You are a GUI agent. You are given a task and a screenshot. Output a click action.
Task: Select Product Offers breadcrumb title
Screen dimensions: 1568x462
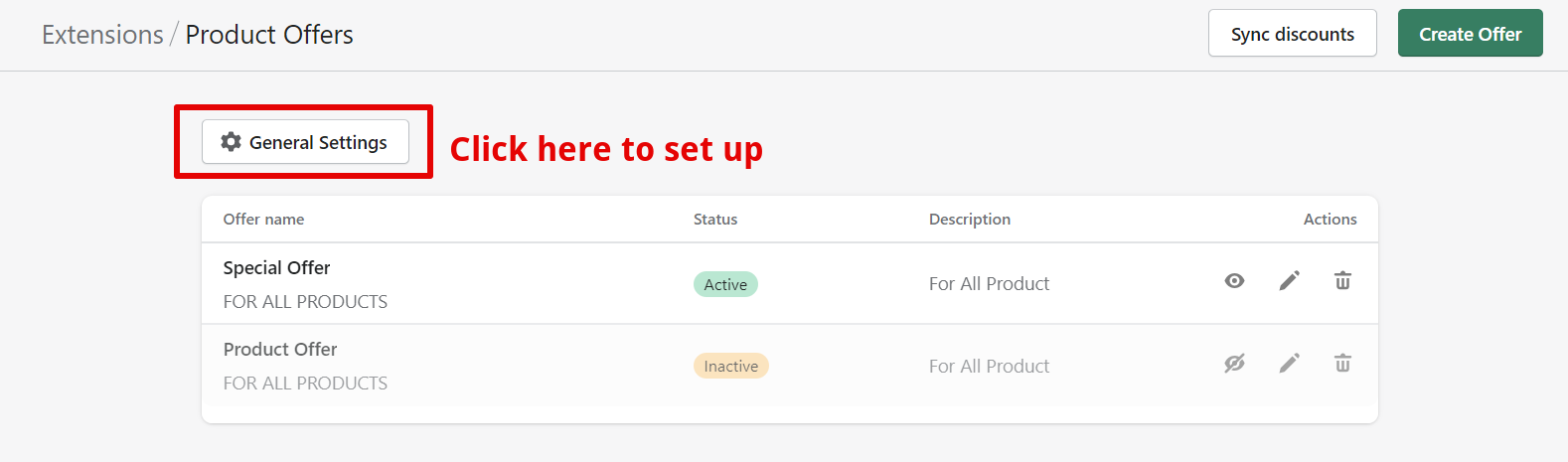point(269,35)
